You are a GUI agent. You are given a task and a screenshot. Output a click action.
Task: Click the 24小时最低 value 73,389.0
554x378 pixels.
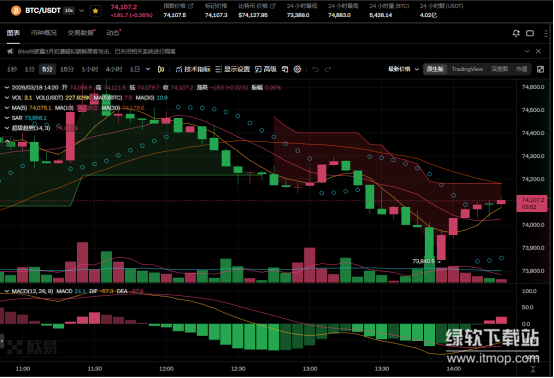(297, 15)
